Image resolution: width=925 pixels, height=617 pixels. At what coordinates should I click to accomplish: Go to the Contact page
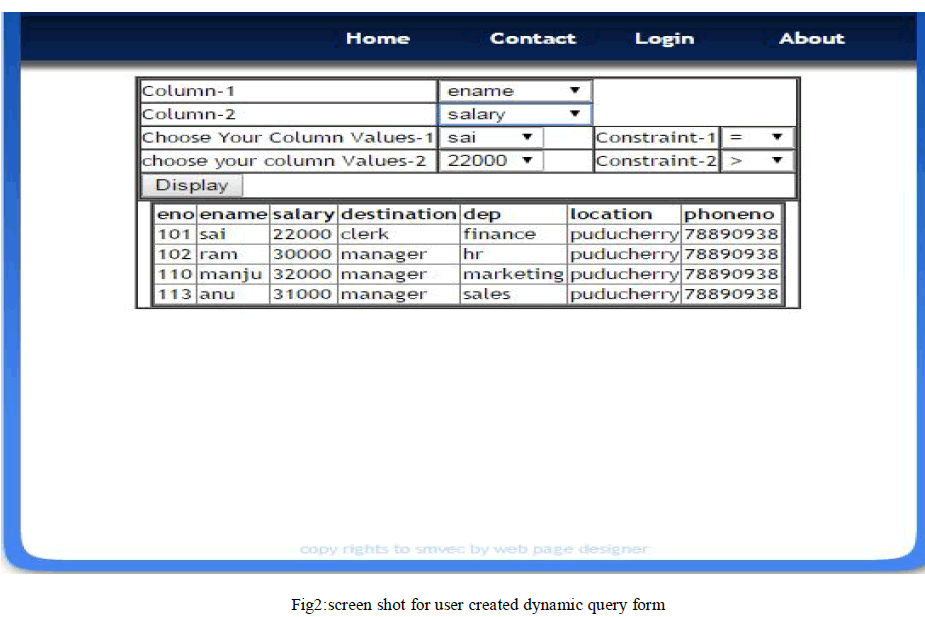pos(532,38)
